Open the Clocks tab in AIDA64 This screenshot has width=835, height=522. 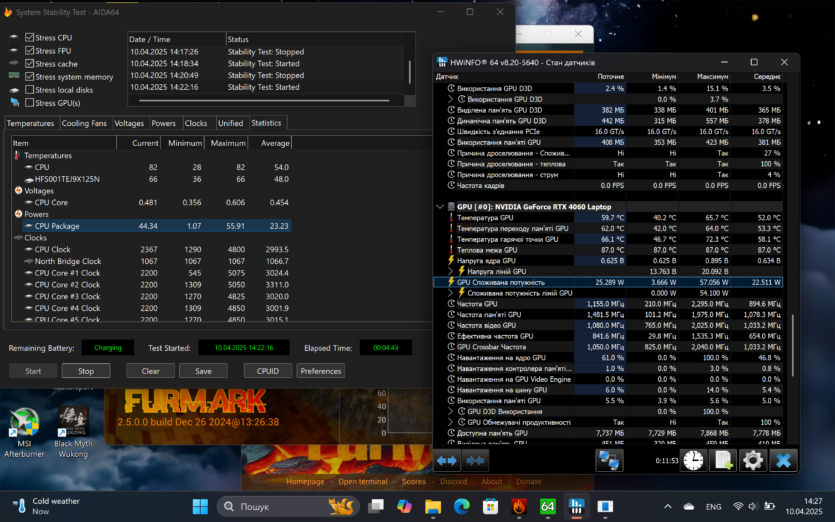pyautogui.click(x=195, y=123)
